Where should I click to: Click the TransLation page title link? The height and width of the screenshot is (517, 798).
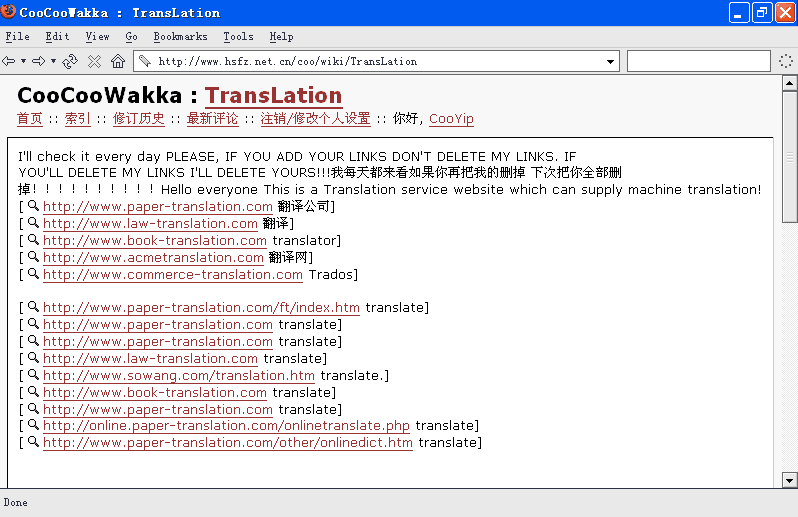point(273,96)
